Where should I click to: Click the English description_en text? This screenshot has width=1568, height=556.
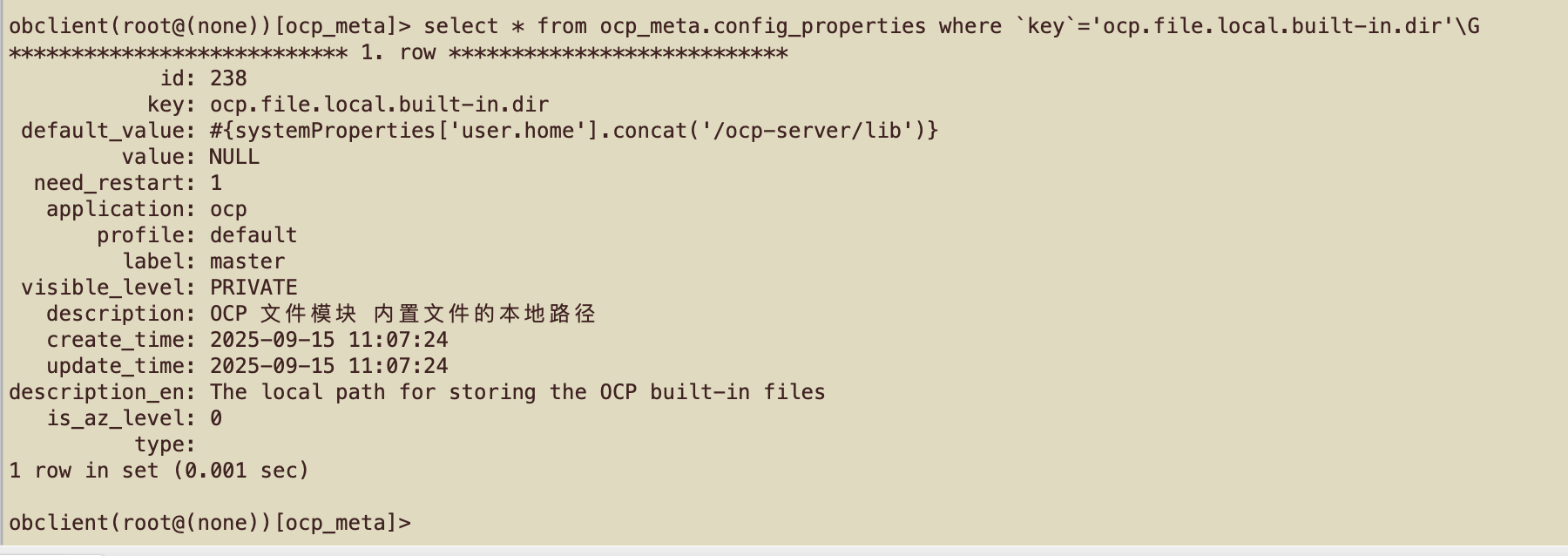pyautogui.click(x=517, y=392)
